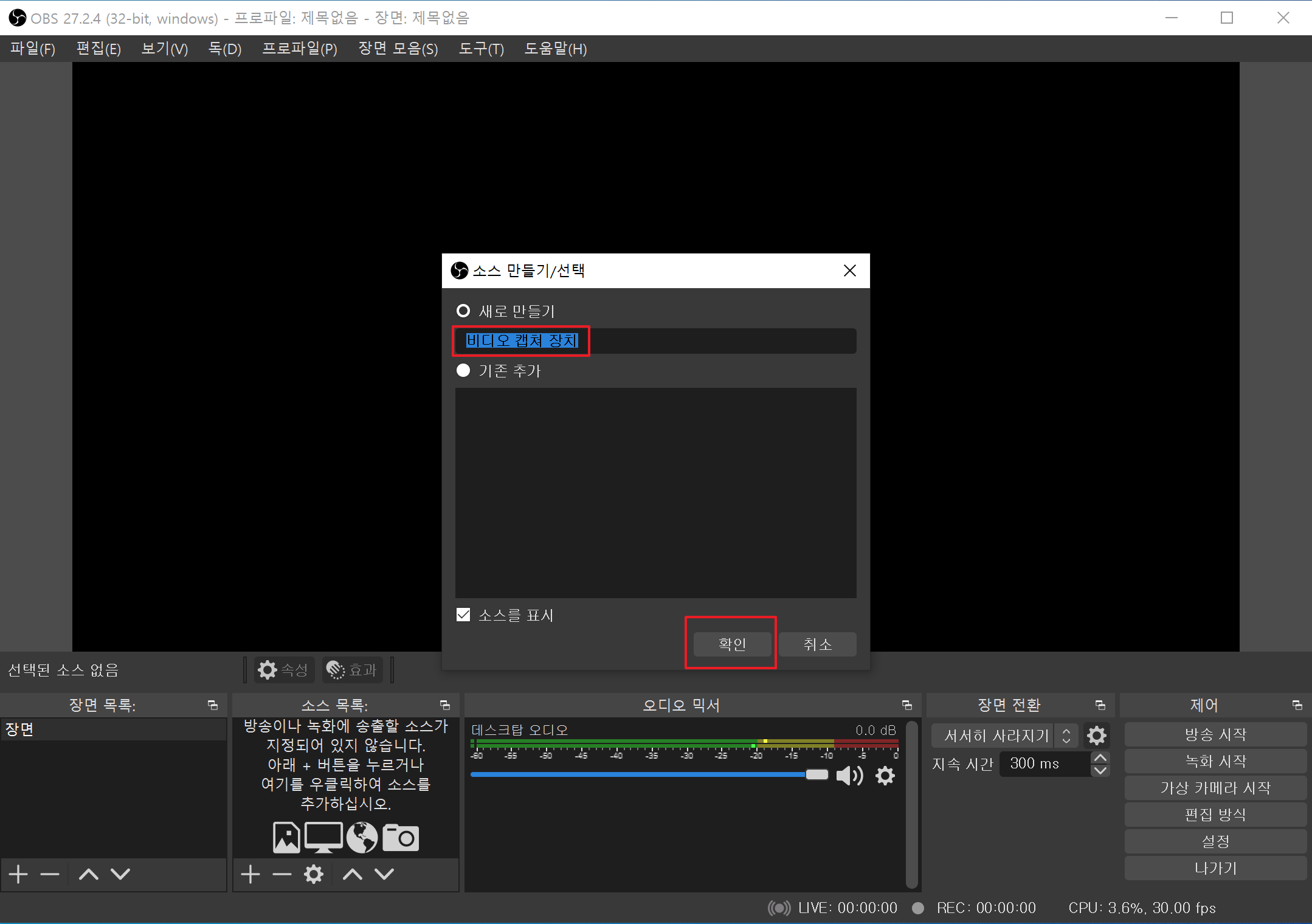Click 방송 시작 button
The width and height of the screenshot is (1312, 924).
1215,734
